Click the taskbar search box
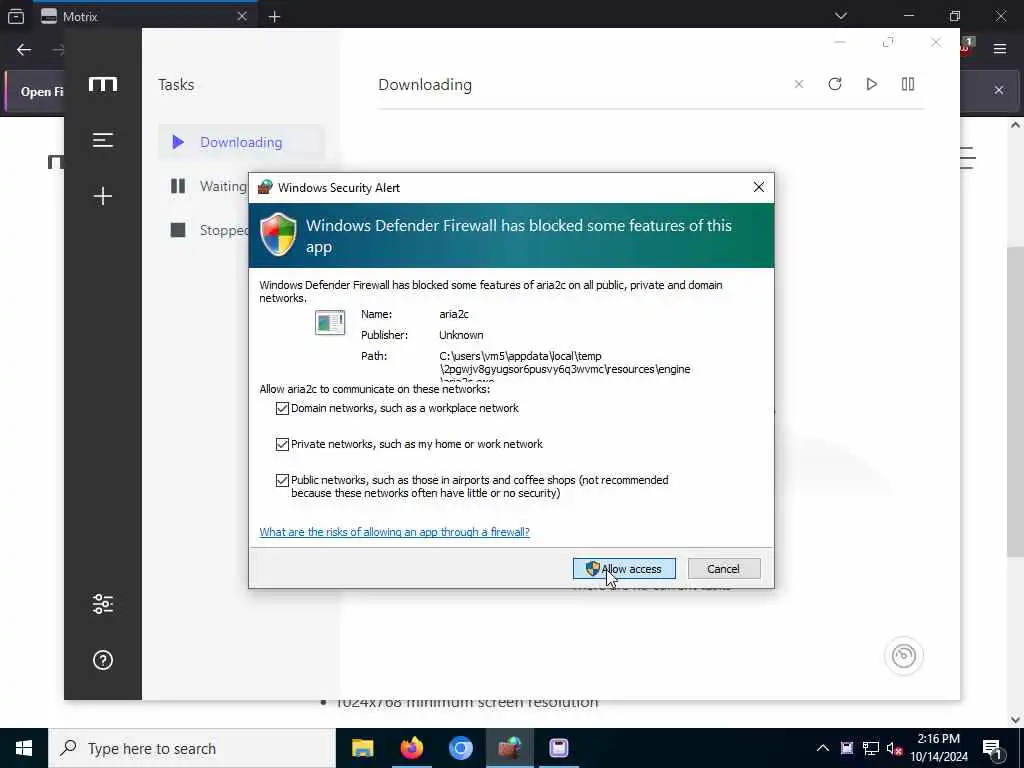This screenshot has width=1024, height=768. coord(192,748)
